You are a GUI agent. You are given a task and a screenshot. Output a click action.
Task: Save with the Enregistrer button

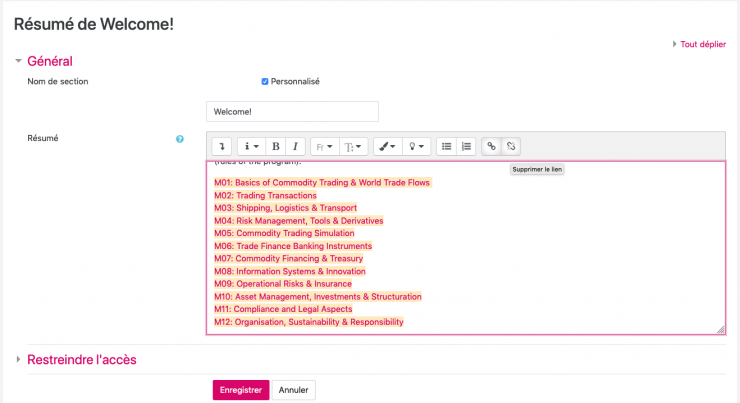click(240, 390)
